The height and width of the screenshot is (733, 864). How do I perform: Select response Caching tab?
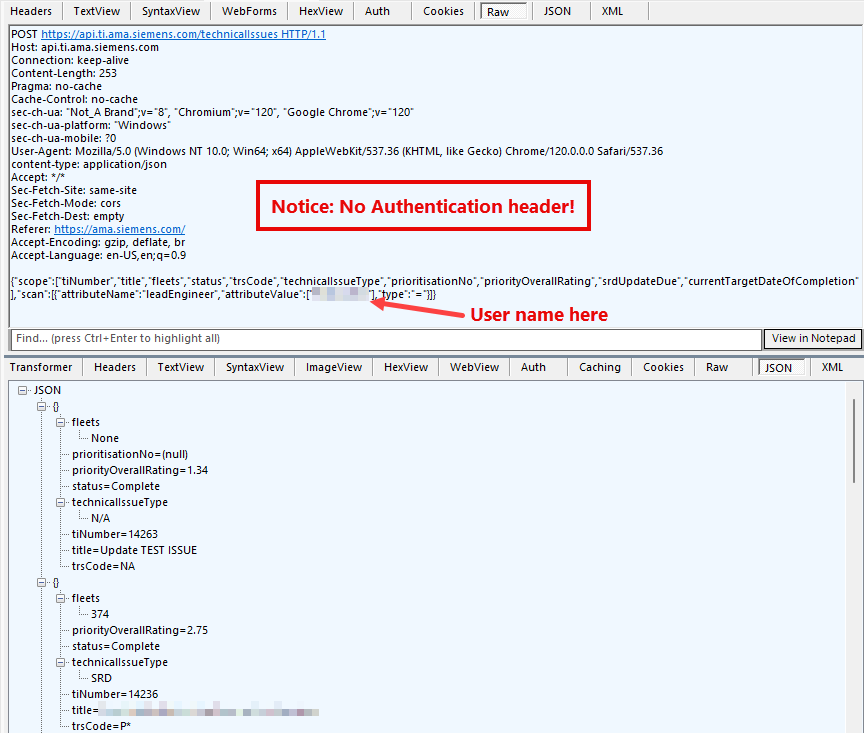(x=600, y=367)
